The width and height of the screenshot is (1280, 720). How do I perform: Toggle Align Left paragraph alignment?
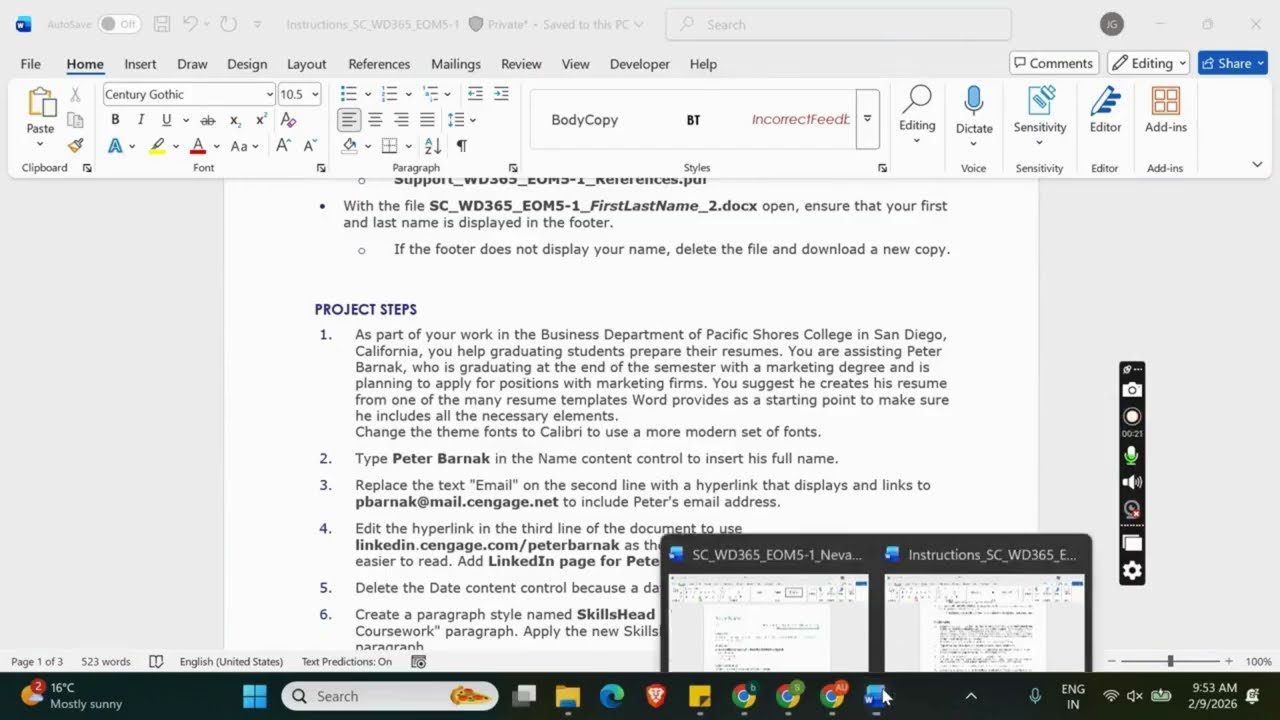348,120
